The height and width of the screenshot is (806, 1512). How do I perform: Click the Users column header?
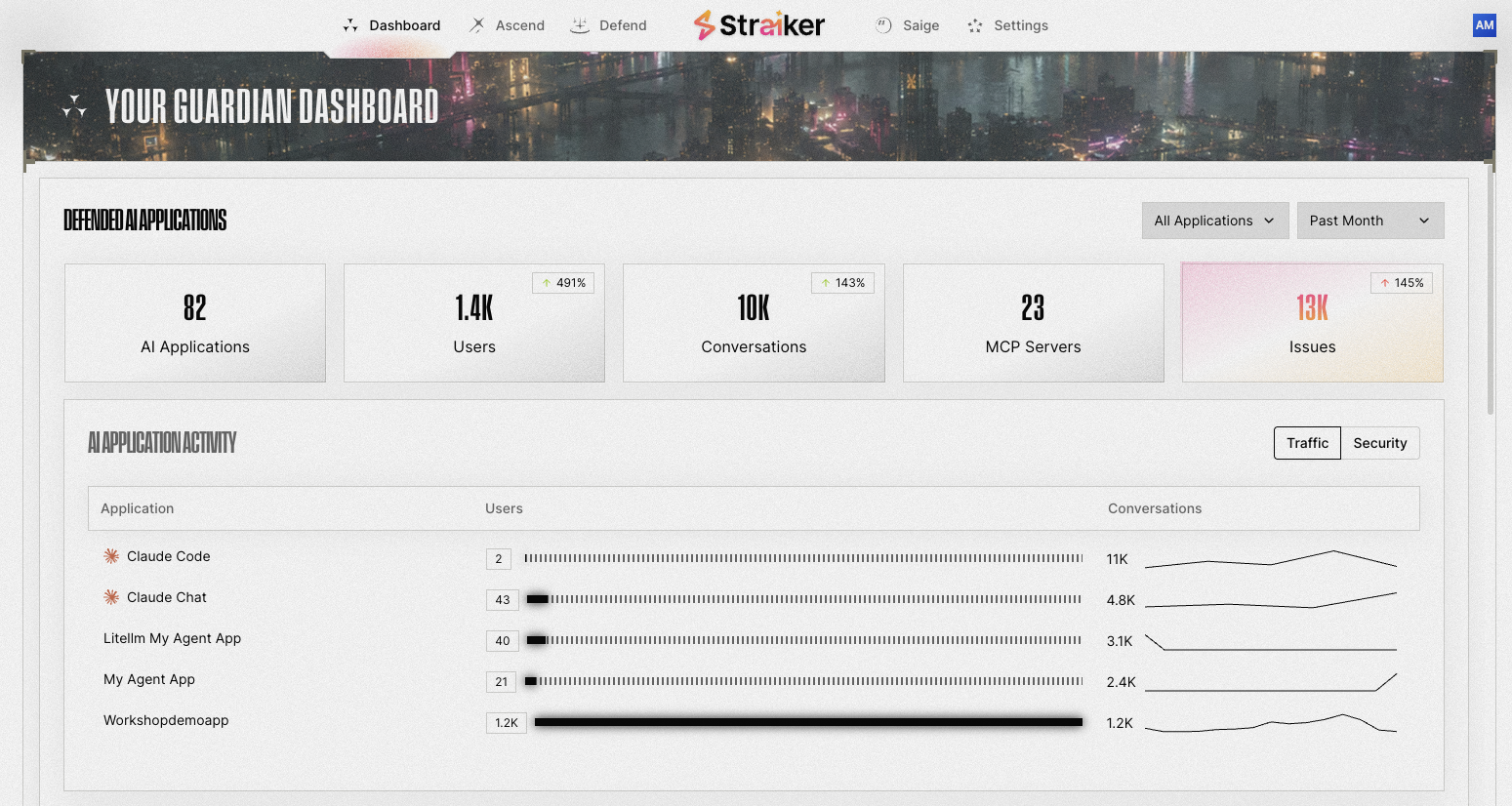[504, 508]
